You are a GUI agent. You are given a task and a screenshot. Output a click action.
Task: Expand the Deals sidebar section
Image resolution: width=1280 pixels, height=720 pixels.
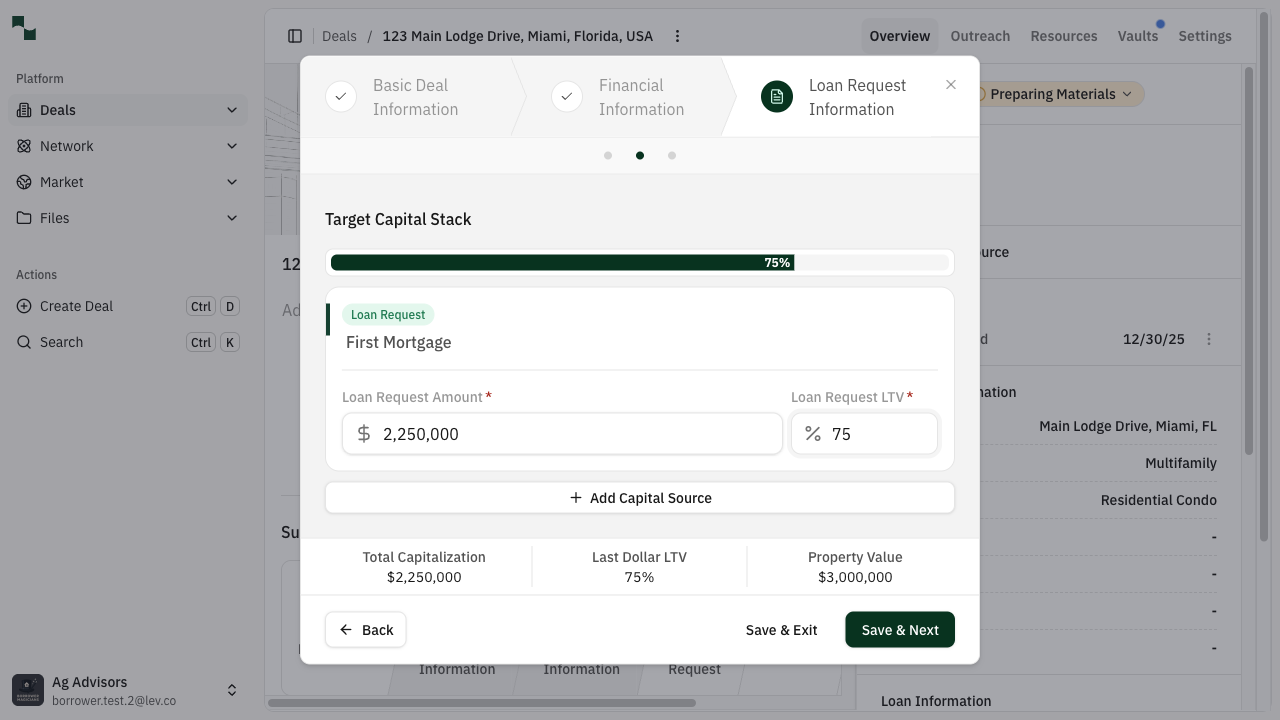click(x=232, y=110)
